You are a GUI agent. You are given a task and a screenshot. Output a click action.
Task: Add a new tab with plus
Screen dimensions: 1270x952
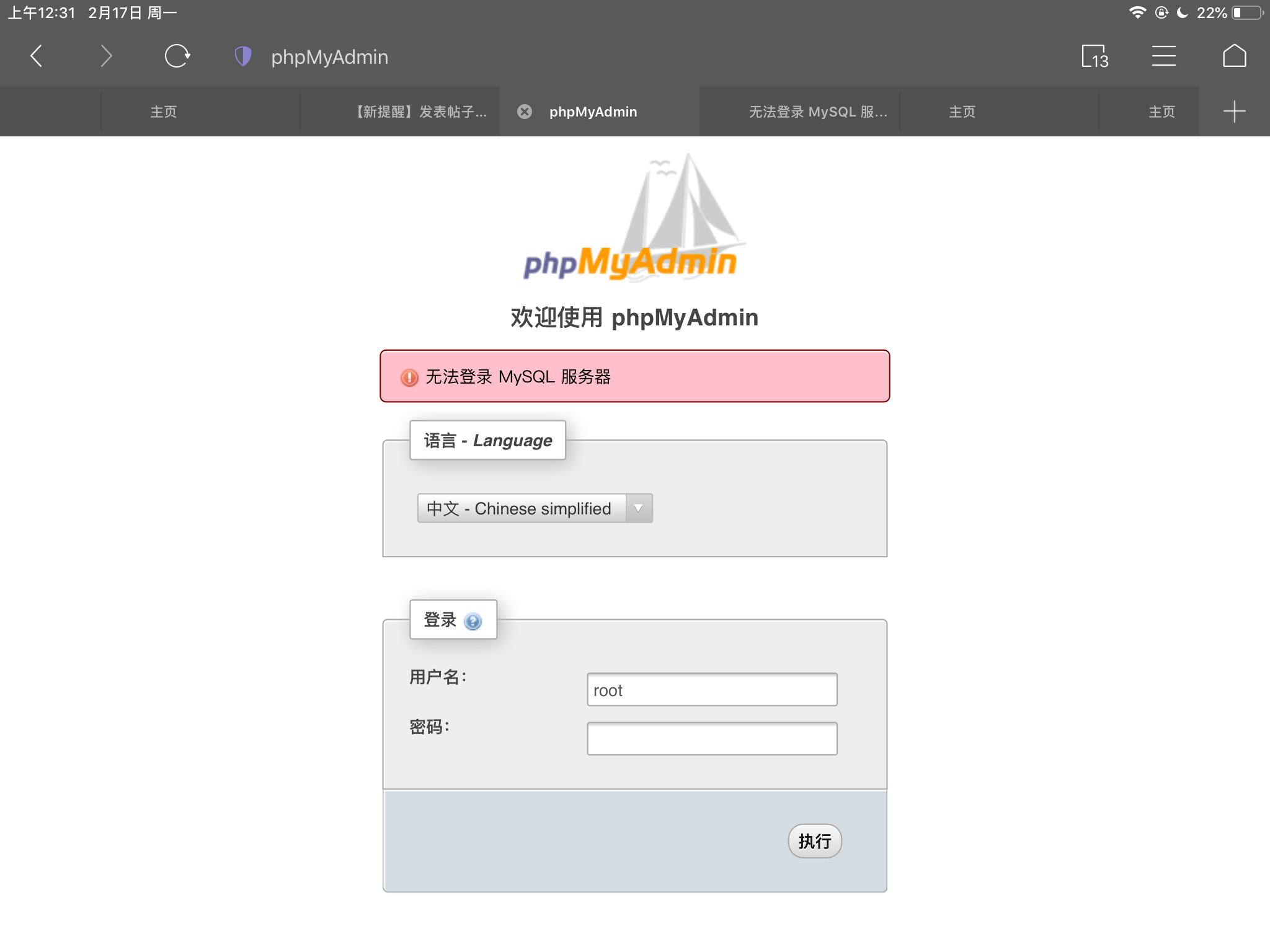tap(1234, 112)
